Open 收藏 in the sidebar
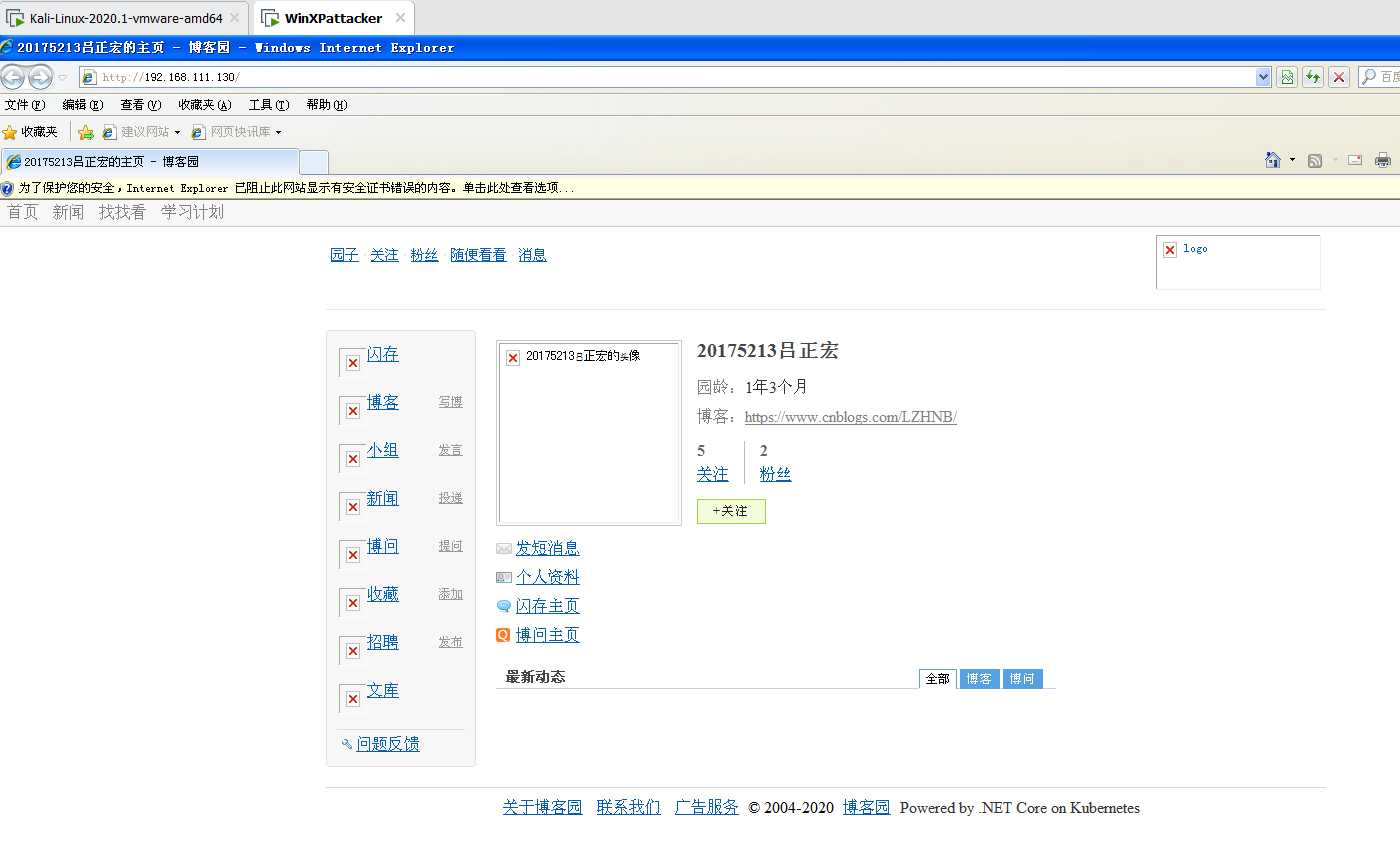Viewport: 1400px width, 844px height. tap(383, 594)
